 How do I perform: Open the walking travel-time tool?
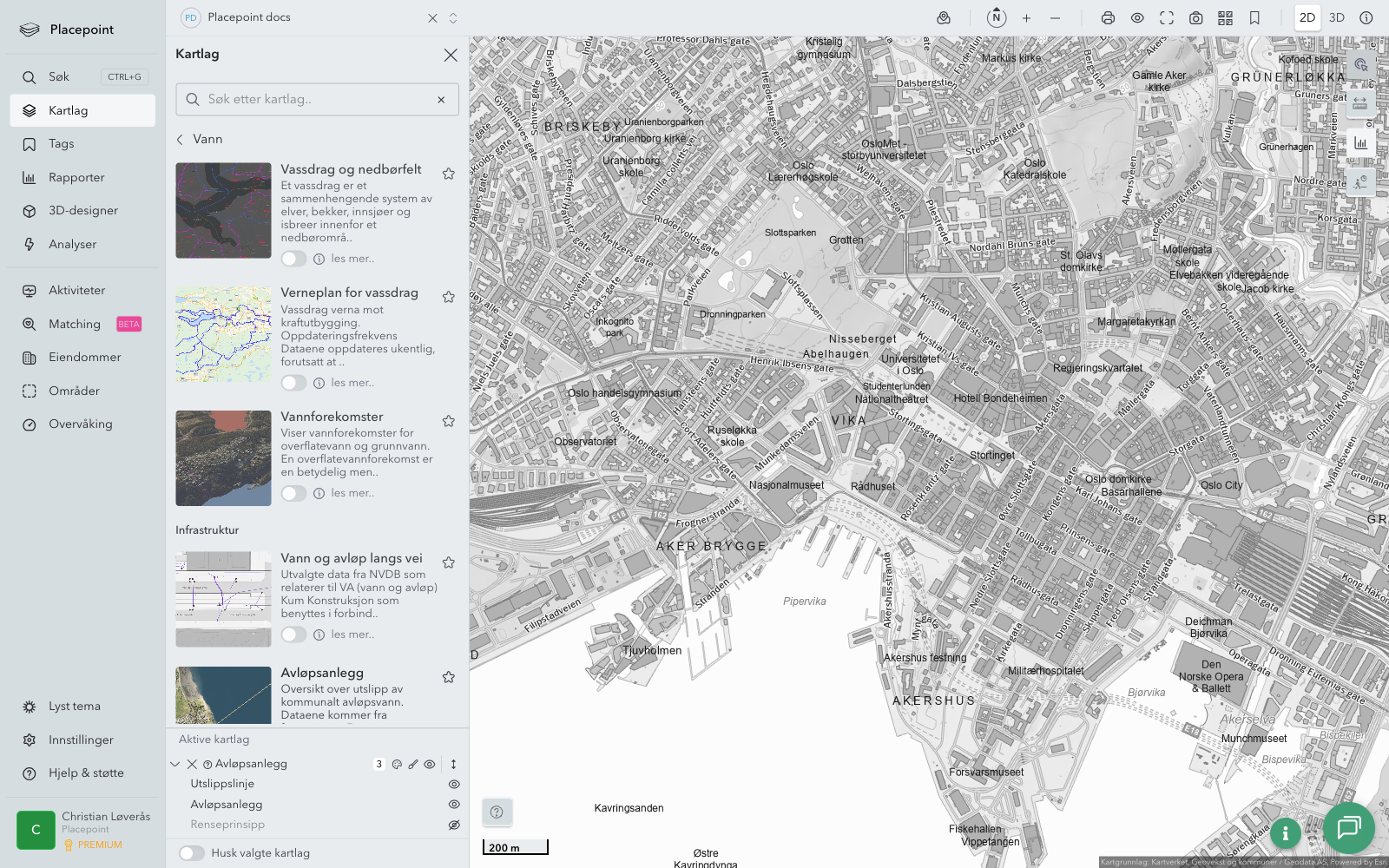[1359, 181]
